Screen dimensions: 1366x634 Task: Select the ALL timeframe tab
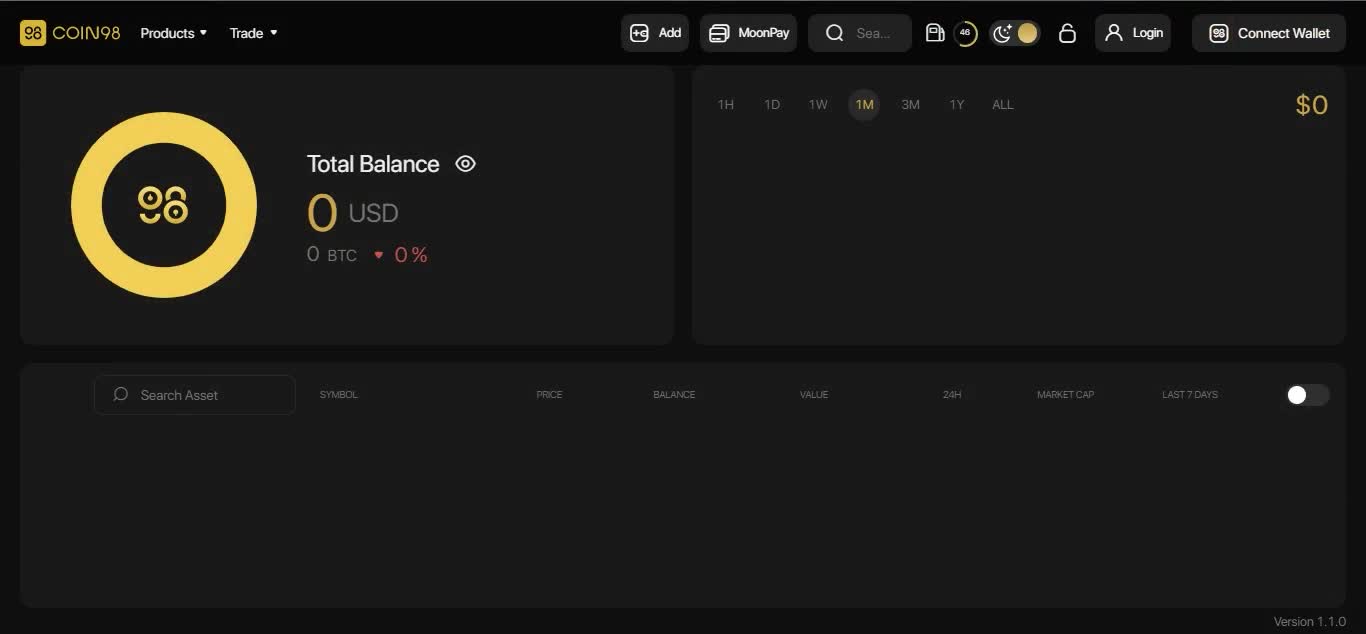pos(1002,105)
